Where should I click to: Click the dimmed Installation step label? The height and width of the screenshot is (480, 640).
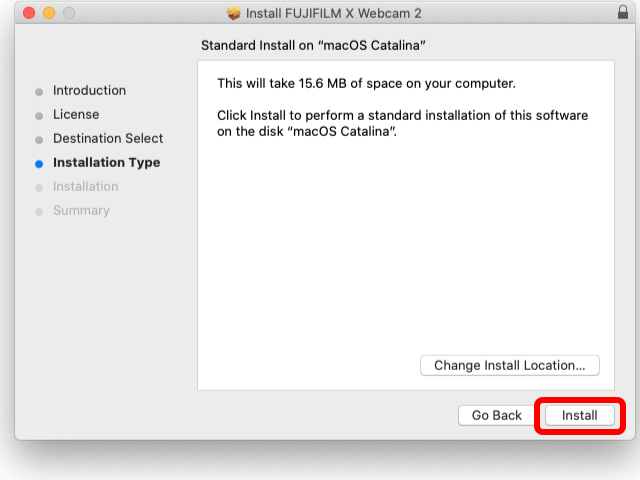tap(86, 187)
